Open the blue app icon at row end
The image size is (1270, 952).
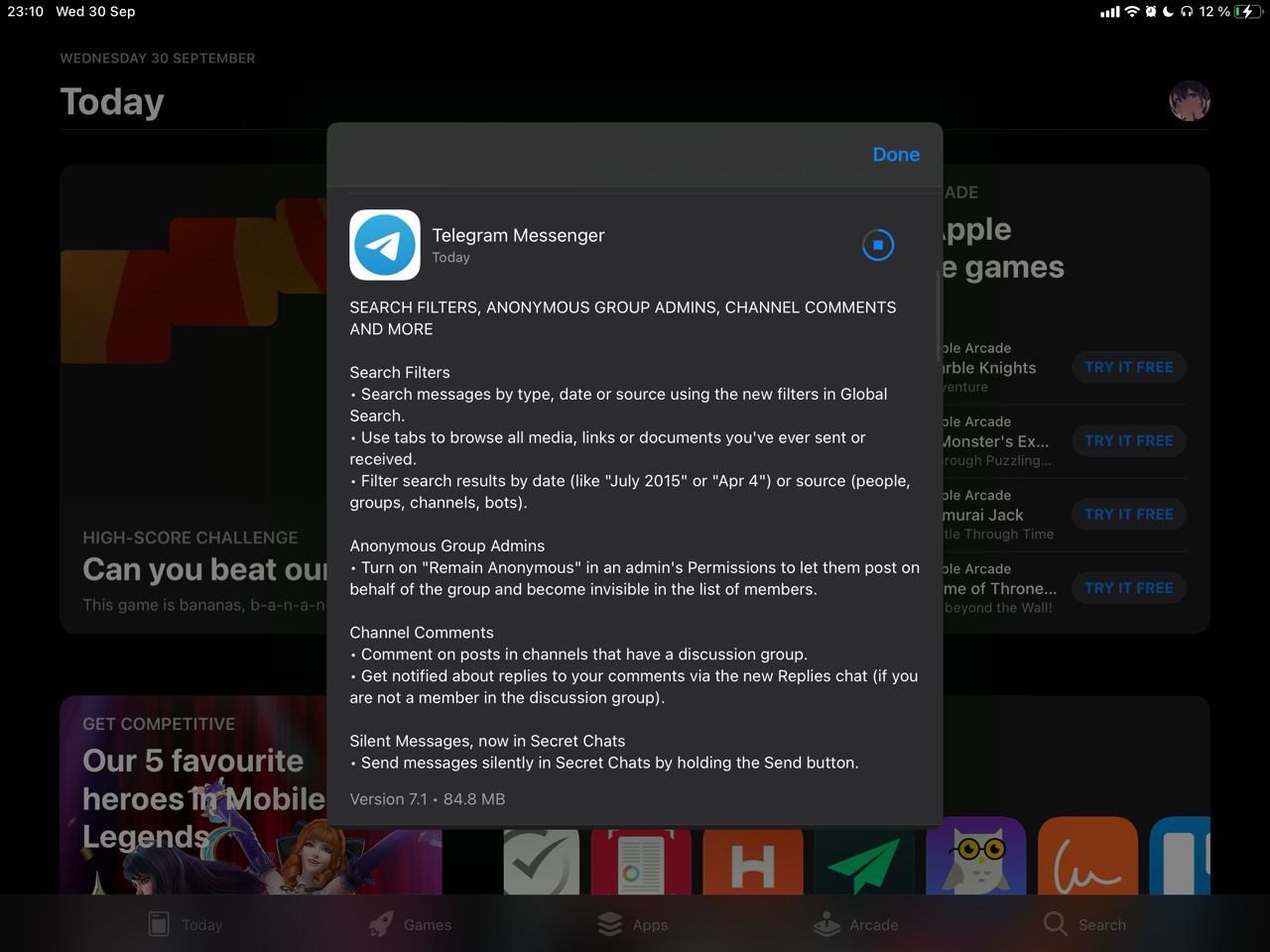(1180, 857)
